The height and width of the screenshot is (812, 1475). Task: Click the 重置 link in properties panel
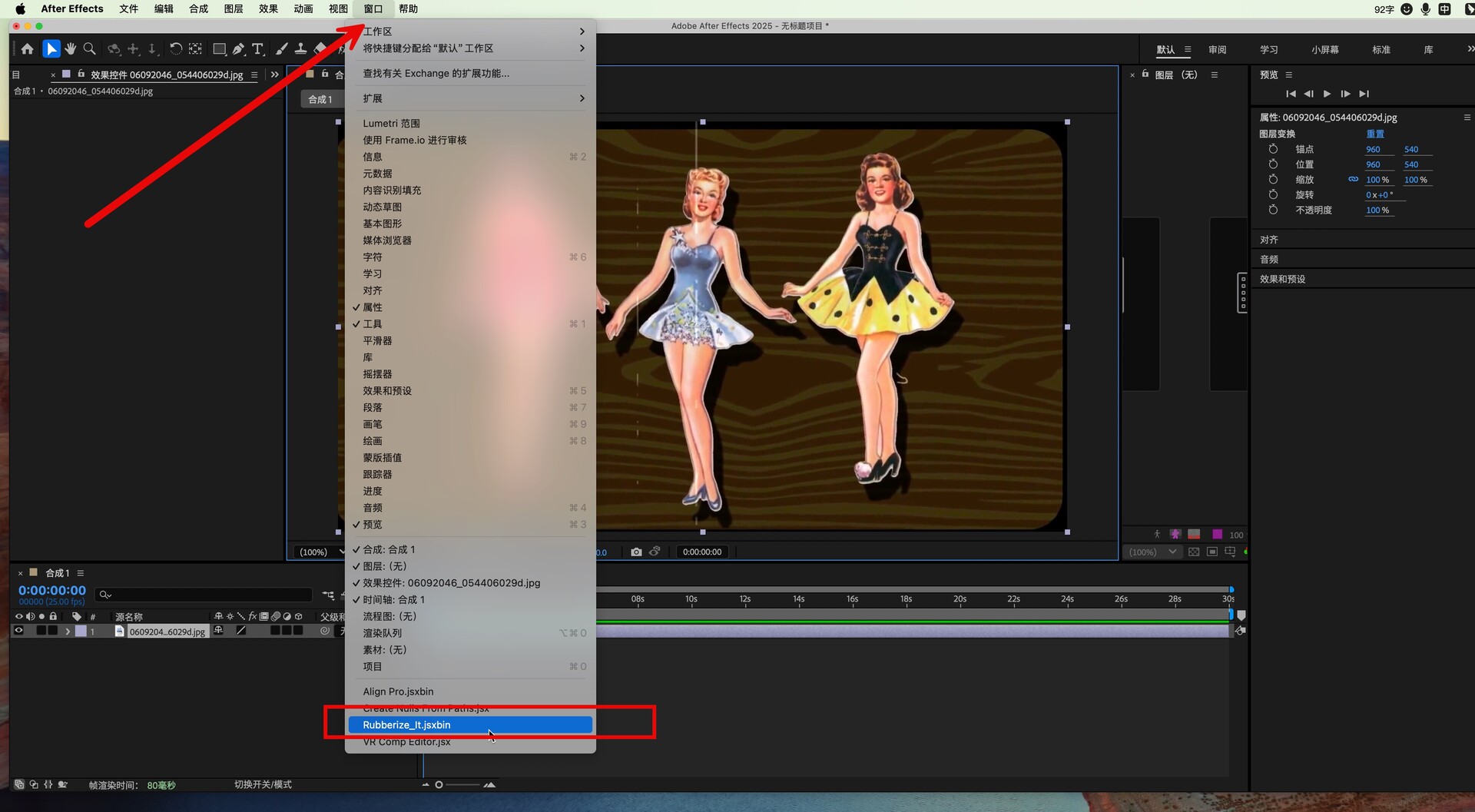tap(1374, 134)
